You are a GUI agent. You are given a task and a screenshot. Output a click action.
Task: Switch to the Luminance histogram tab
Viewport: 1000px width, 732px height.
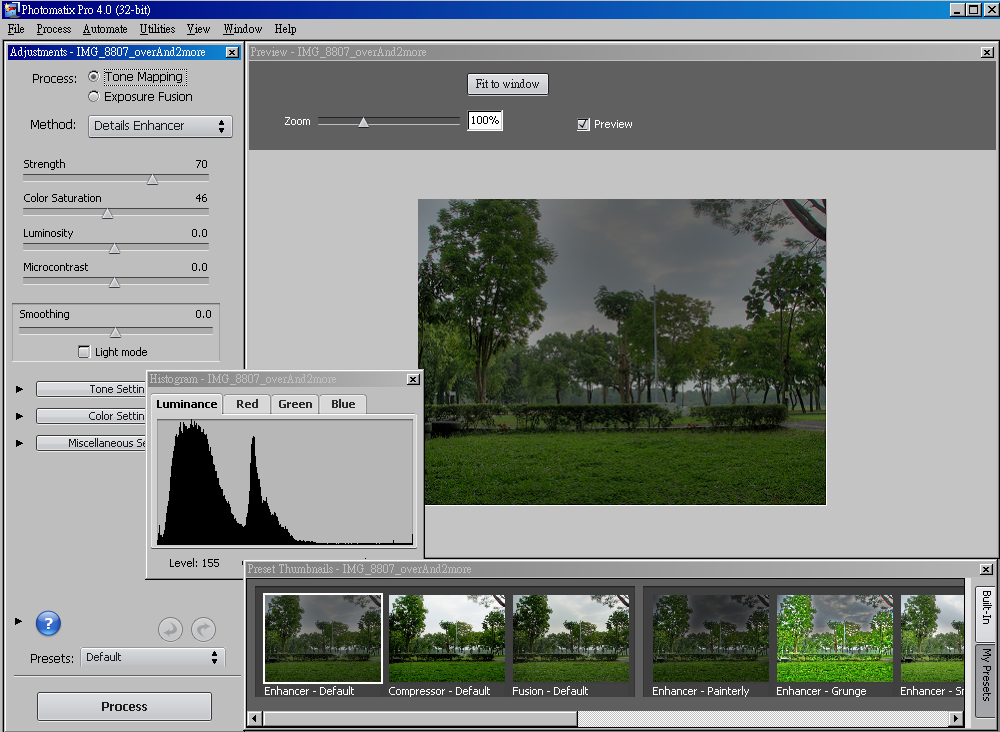click(186, 404)
